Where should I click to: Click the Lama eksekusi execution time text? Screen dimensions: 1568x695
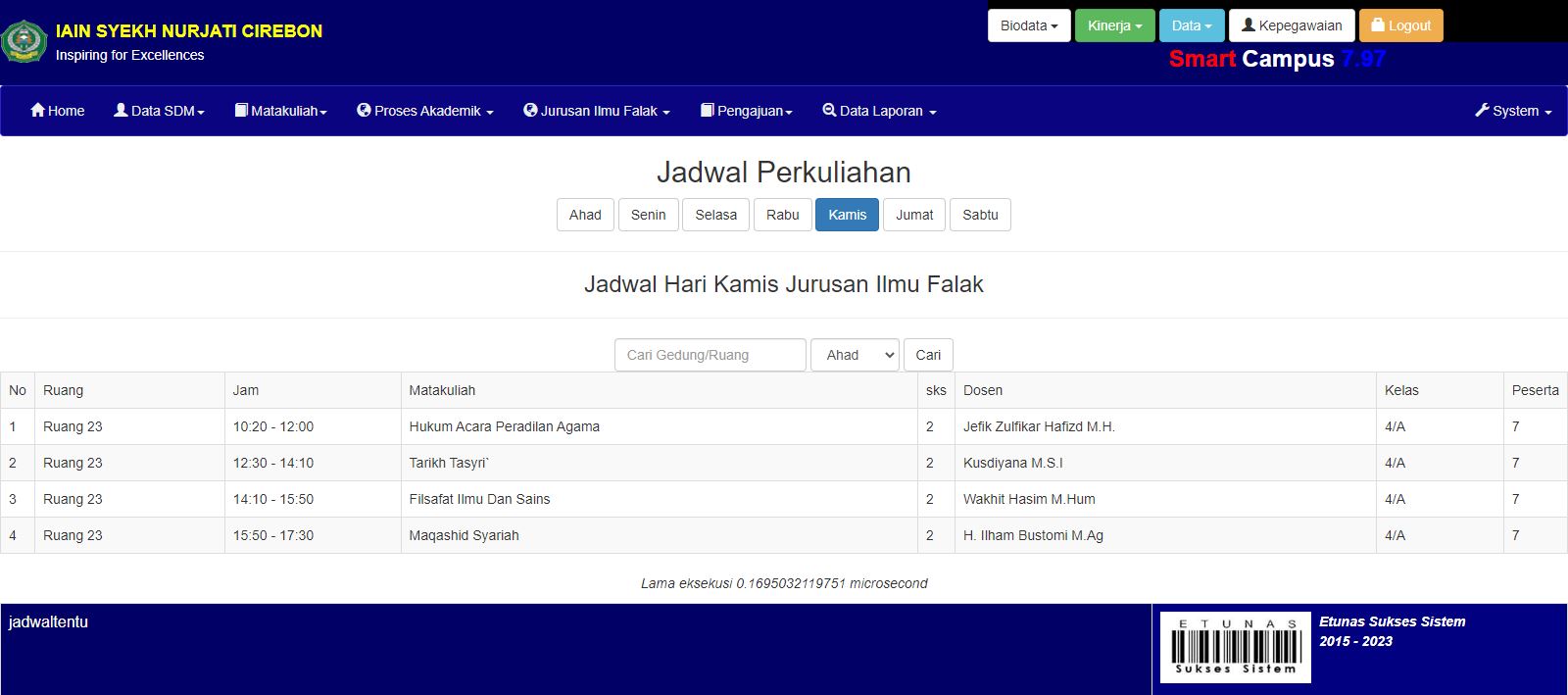click(x=784, y=583)
